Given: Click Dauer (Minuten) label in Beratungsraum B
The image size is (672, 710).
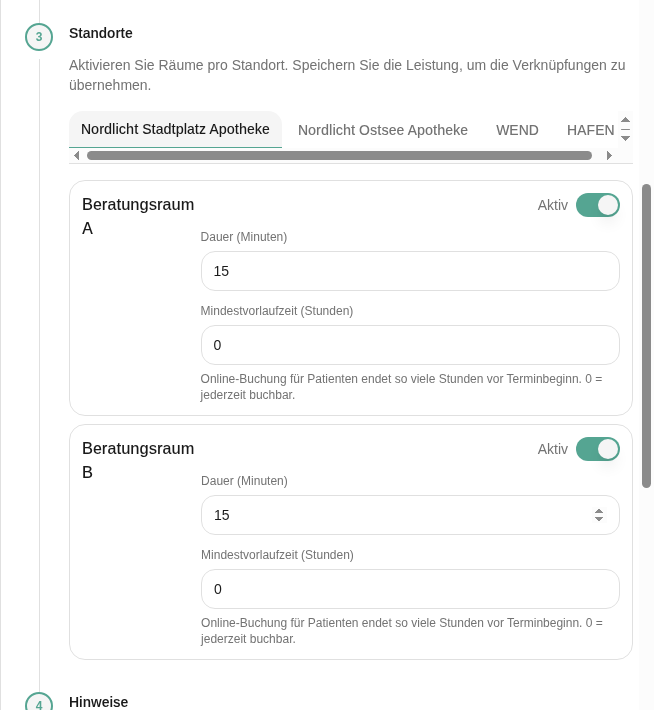Looking at the screenshot, I should [x=244, y=481].
